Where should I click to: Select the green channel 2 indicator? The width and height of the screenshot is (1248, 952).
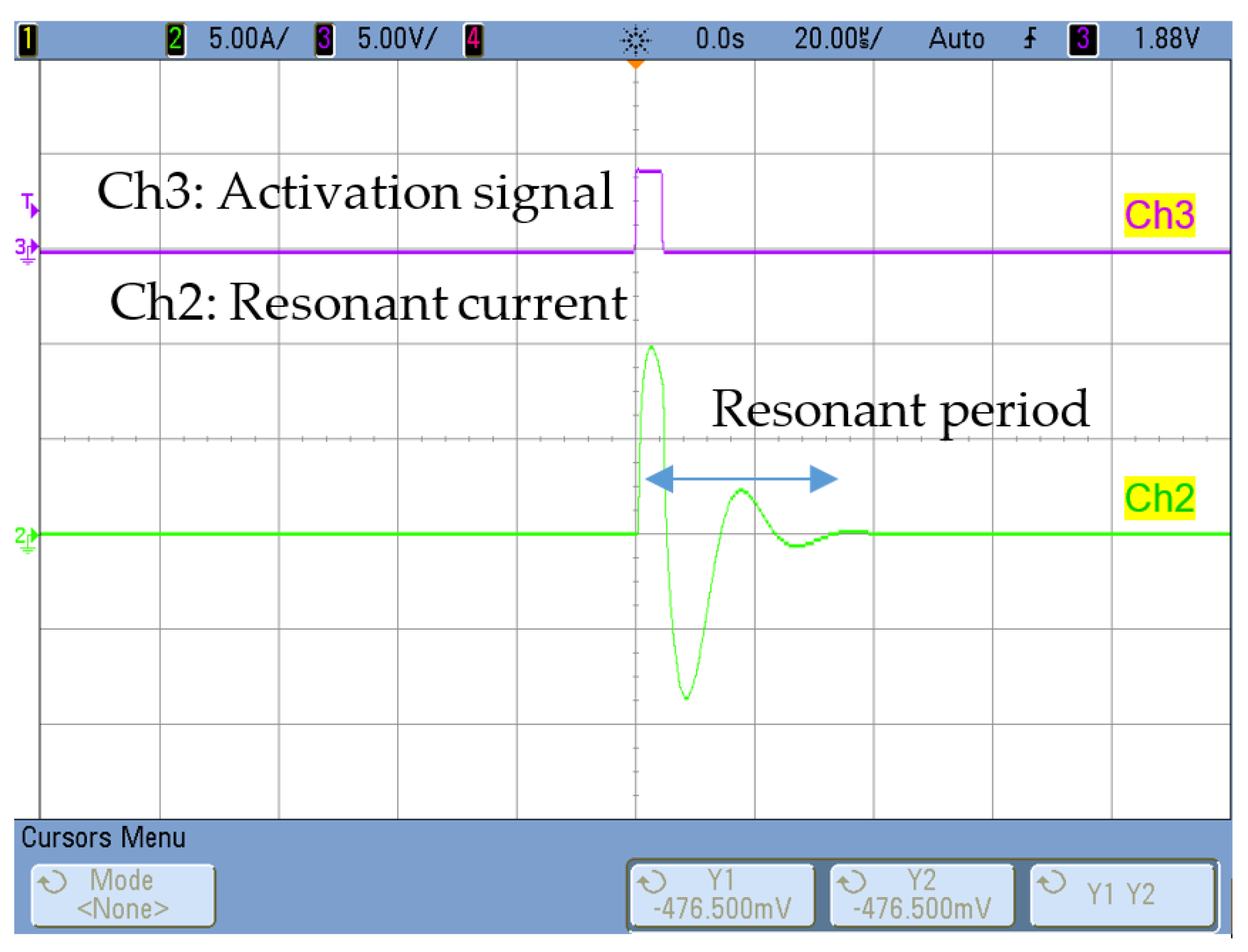pos(176,40)
